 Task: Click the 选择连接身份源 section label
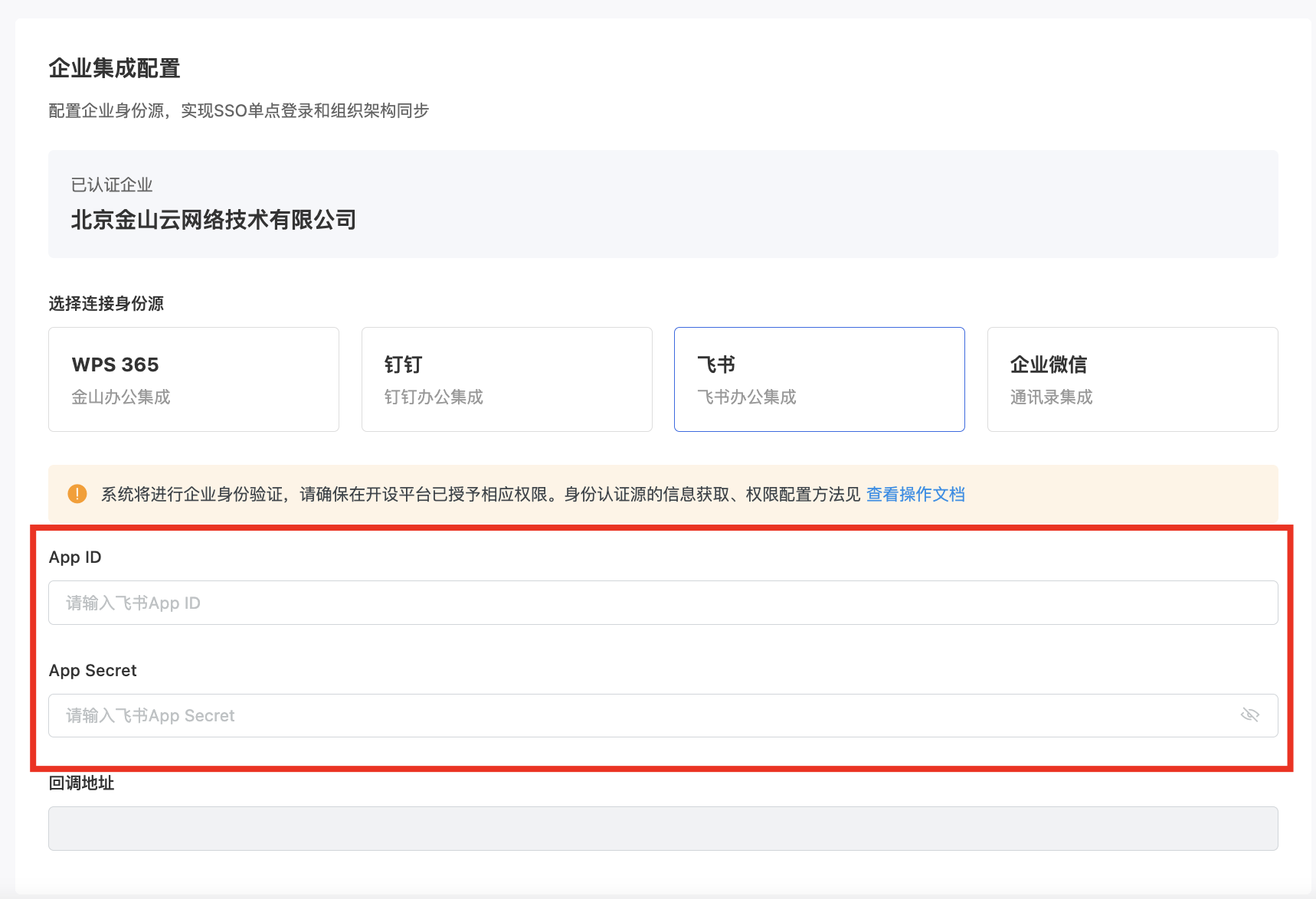(106, 303)
